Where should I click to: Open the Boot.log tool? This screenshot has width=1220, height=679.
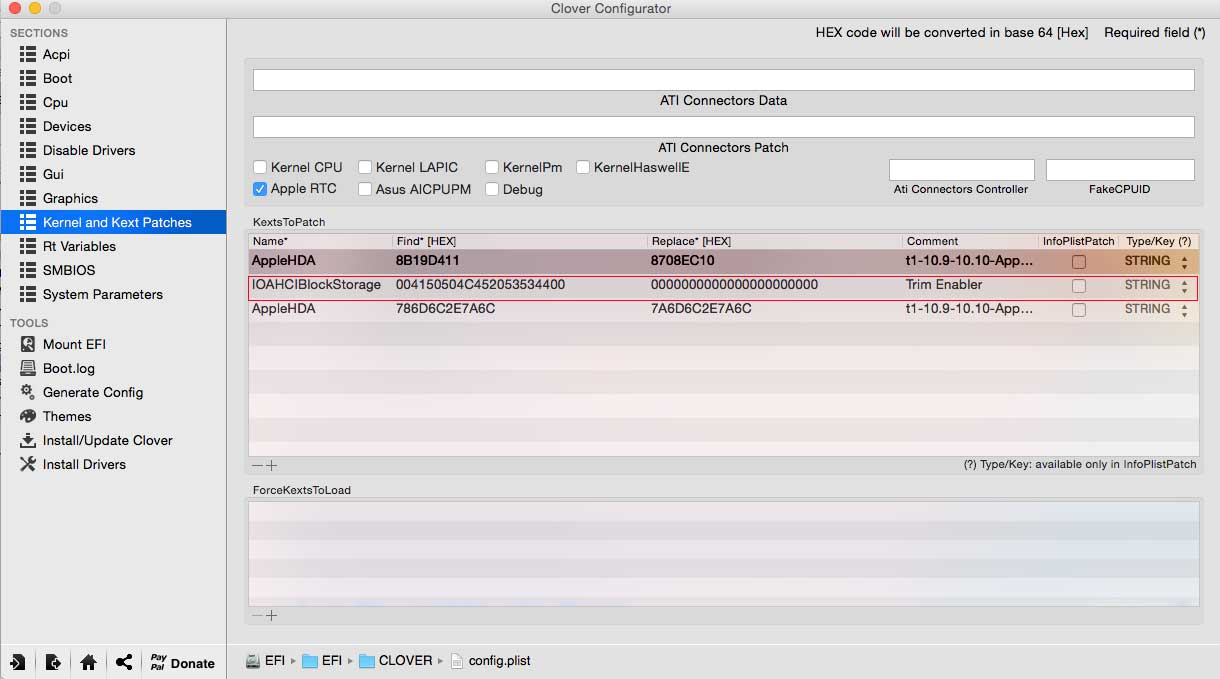[69, 368]
